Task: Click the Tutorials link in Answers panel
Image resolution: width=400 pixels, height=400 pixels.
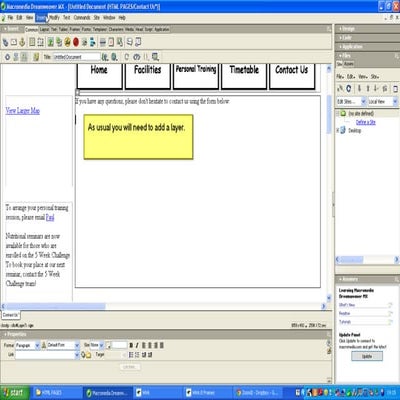Action: tap(345, 322)
